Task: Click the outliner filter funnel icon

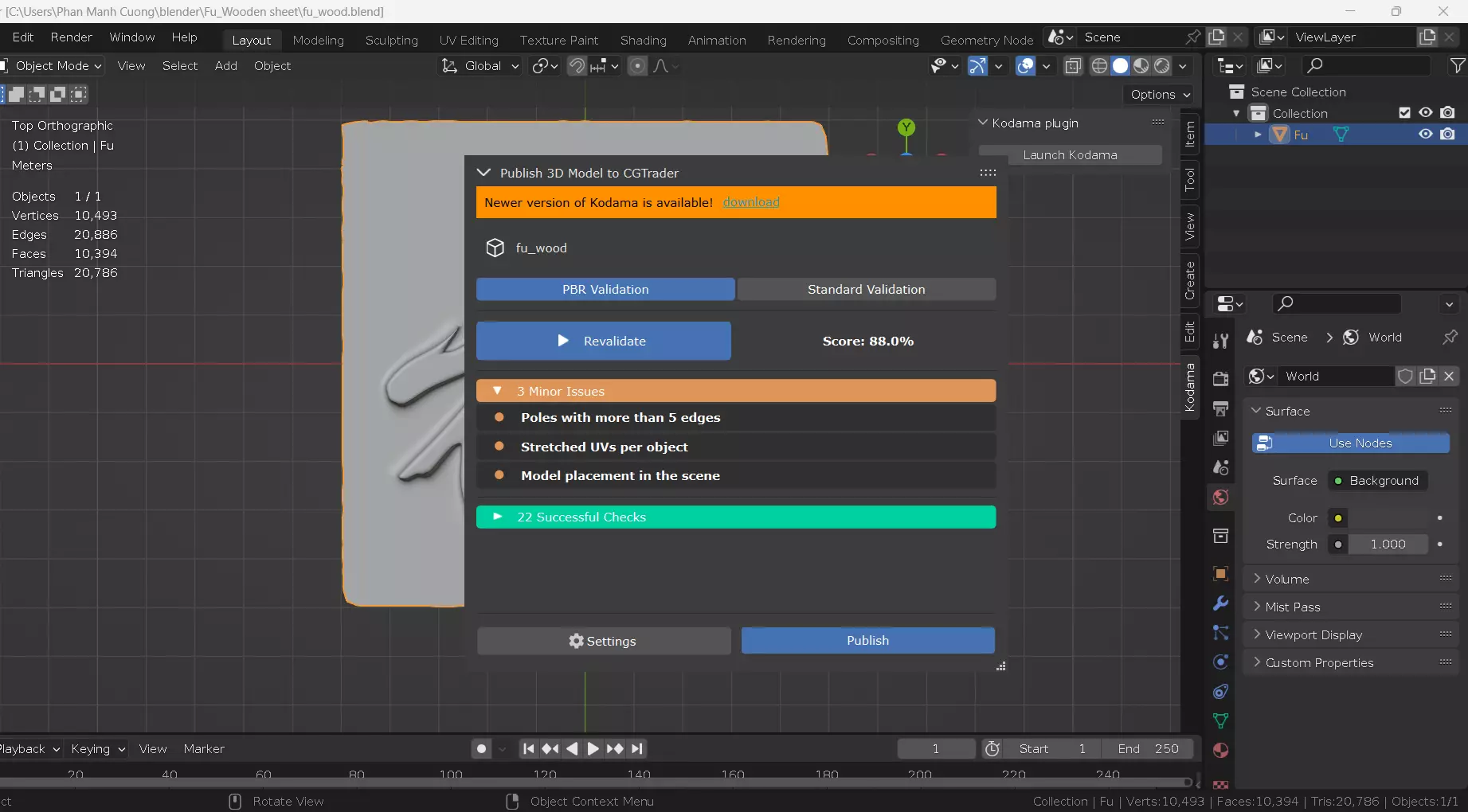Action: click(1457, 65)
